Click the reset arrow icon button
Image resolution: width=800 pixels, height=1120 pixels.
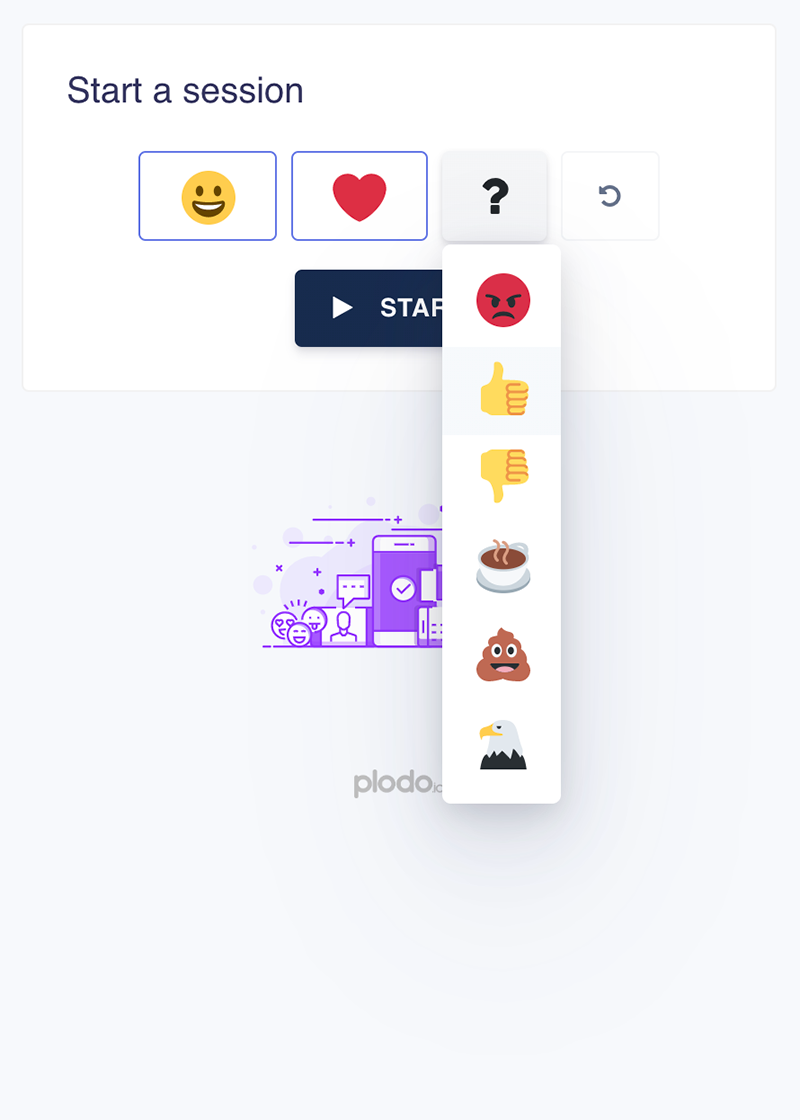[610, 196]
